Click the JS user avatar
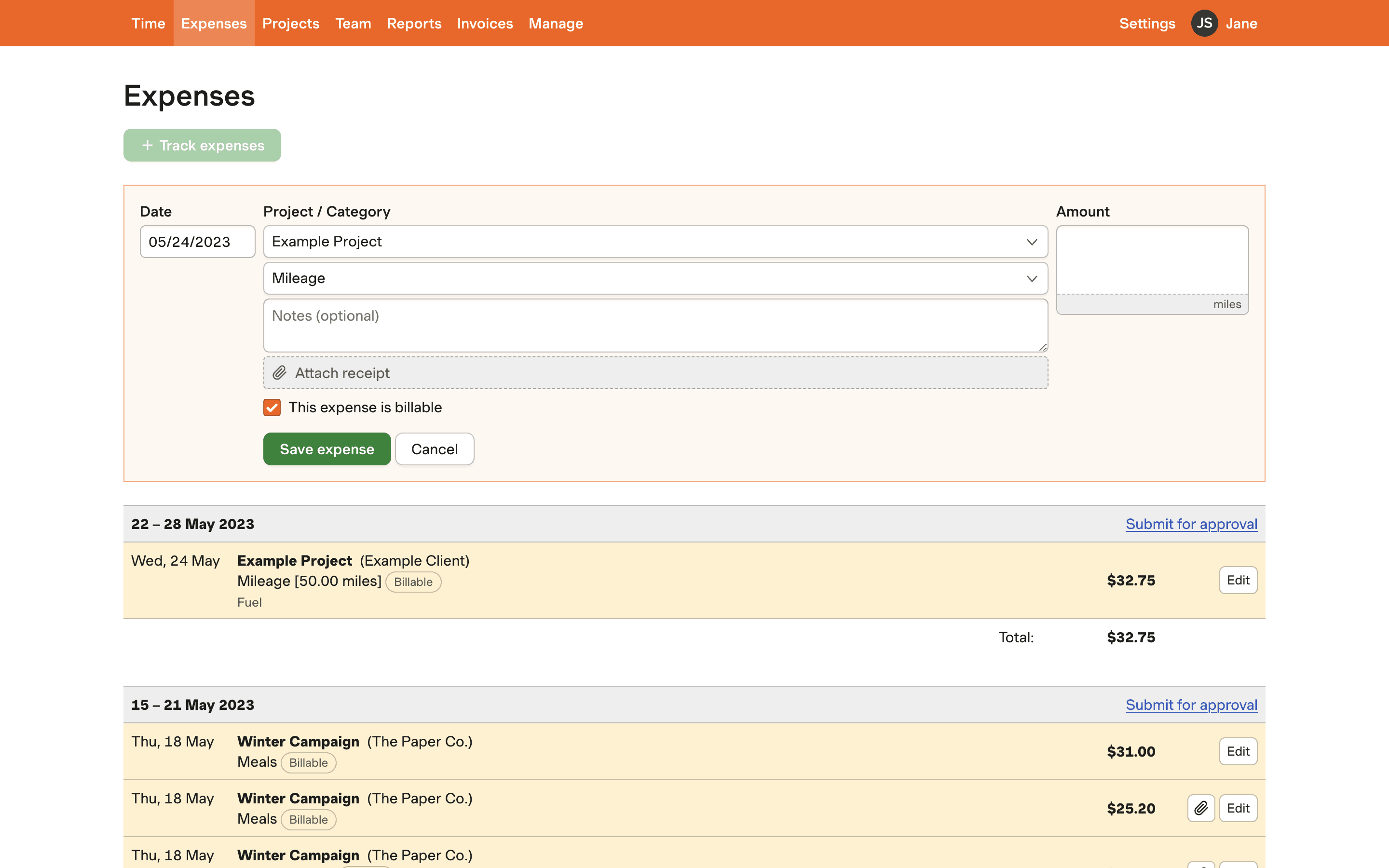Image resolution: width=1389 pixels, height=868 pixels. pyautogui.click(x=1204, y=24)
